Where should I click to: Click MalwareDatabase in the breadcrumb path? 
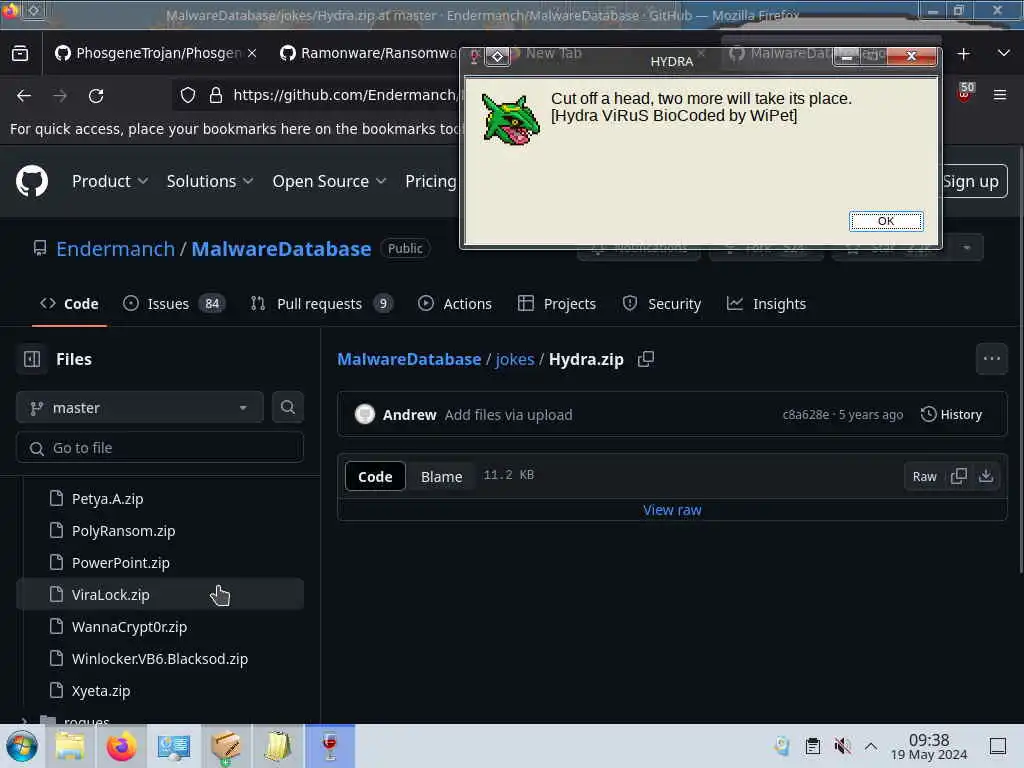[409, 359]
